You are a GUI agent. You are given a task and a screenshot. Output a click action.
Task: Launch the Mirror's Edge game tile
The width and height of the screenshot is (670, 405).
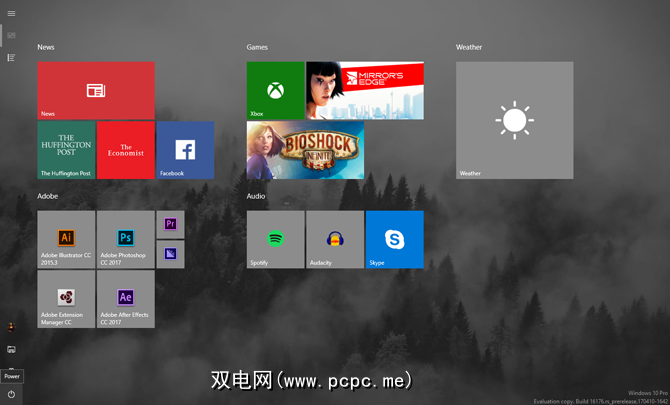[365, 90]
